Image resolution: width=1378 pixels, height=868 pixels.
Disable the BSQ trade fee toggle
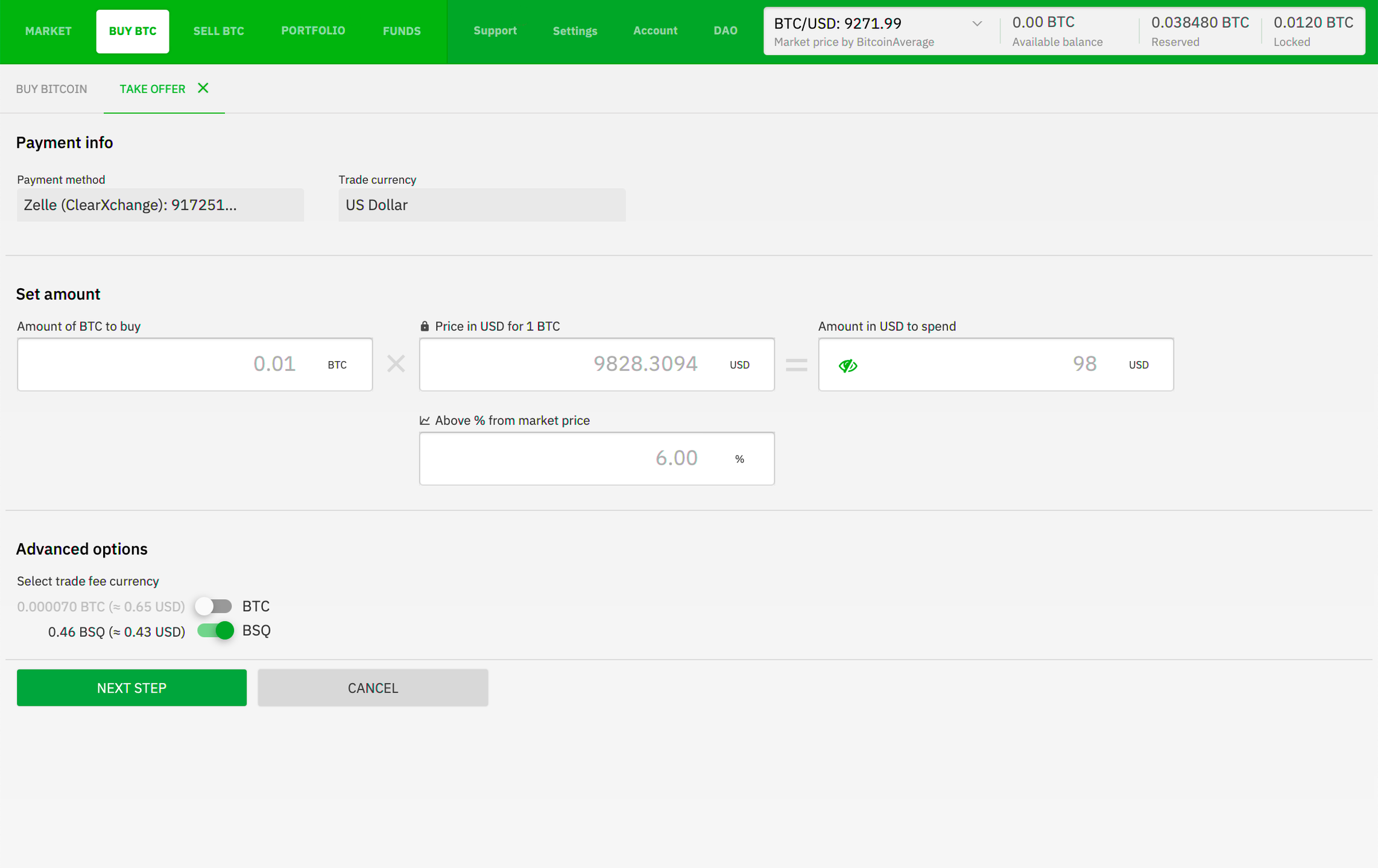point(214,631)
